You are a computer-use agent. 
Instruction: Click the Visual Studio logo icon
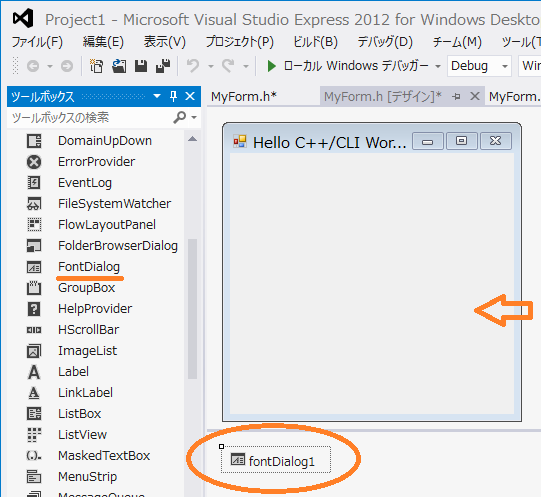23,19
